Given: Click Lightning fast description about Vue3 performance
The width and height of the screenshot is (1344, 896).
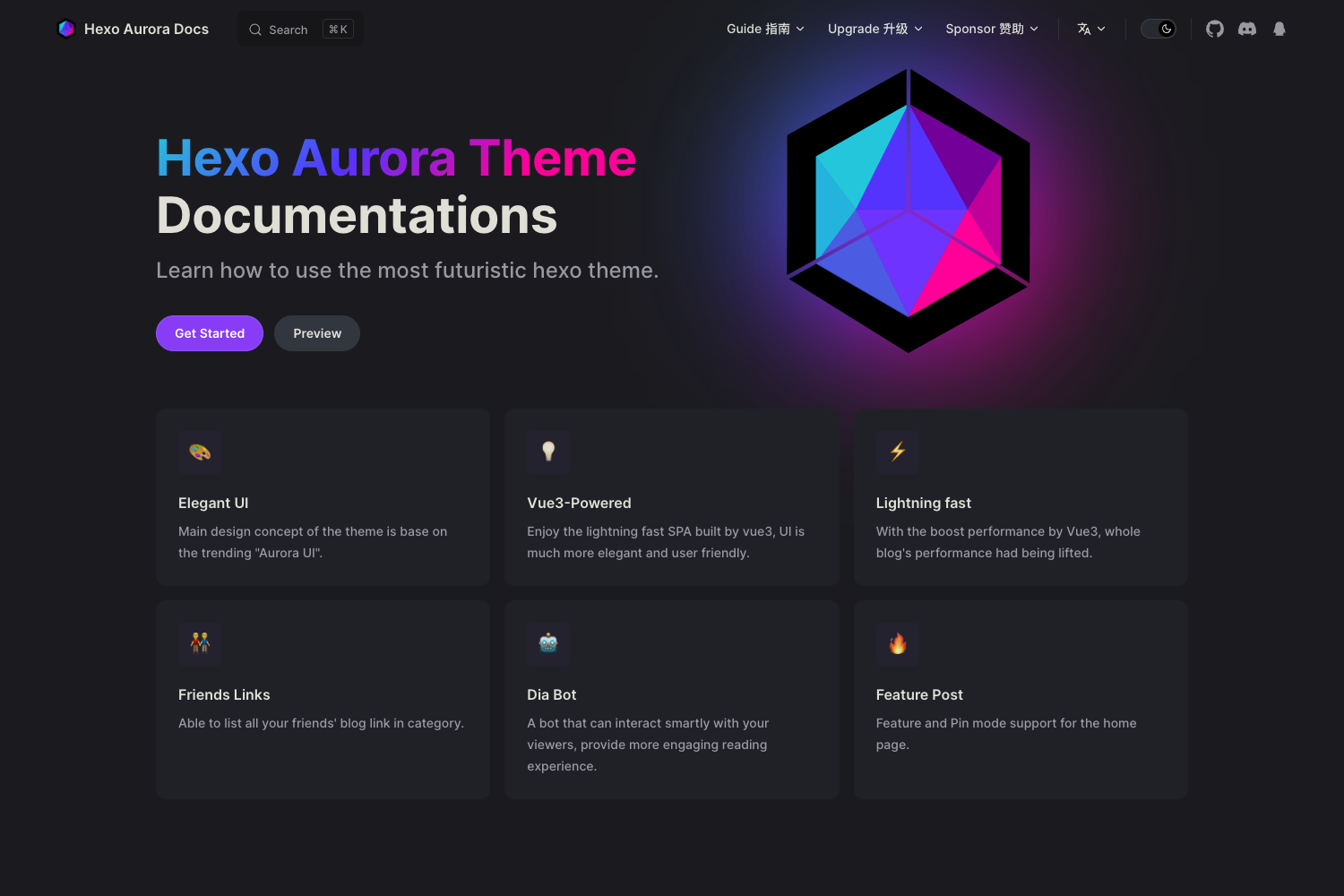Looking at the screenshot, I should coord(1008,542).
